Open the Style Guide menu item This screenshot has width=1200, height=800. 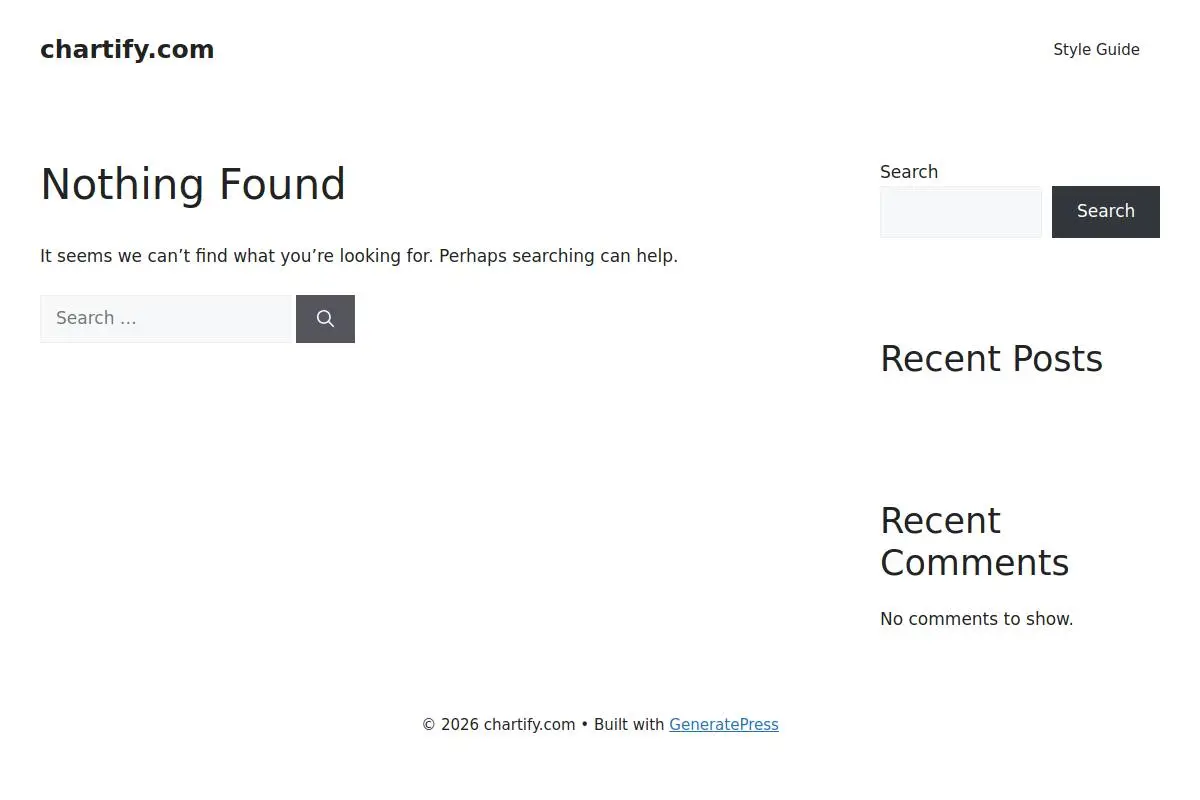point(1096,50)
